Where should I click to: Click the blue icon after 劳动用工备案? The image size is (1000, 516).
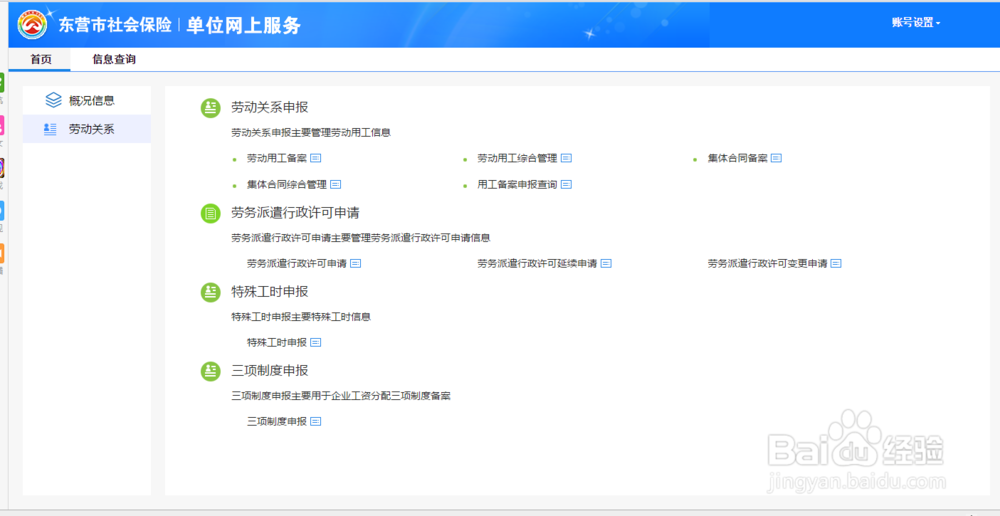pyautogui.click(x=316, y=158)
